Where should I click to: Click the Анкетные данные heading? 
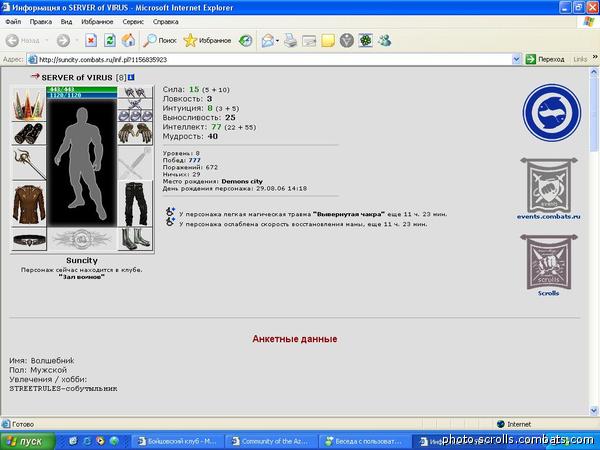(295, 339)
